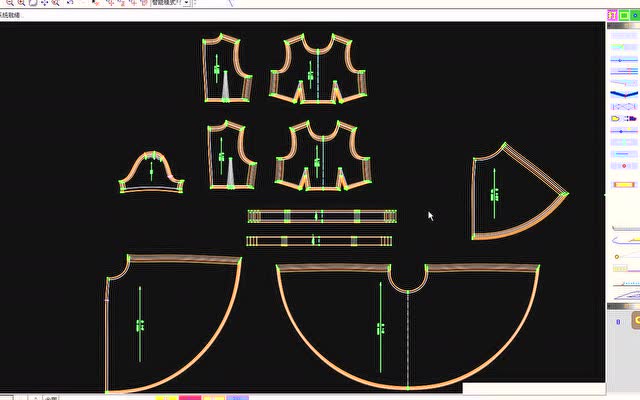
Task: Select the long waistband strip piece
Action: (322, 216)
